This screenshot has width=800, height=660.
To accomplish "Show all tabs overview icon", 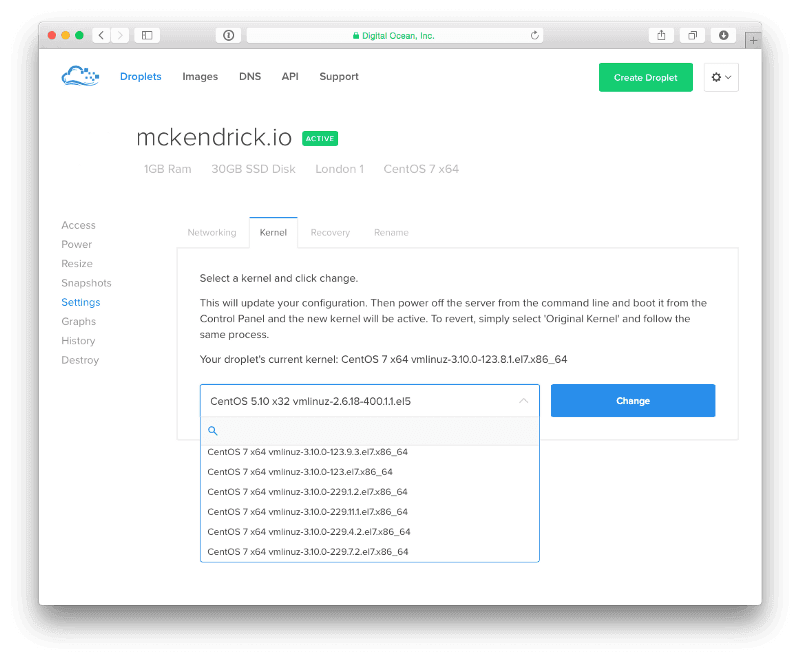I will click(x=692, y=35).
